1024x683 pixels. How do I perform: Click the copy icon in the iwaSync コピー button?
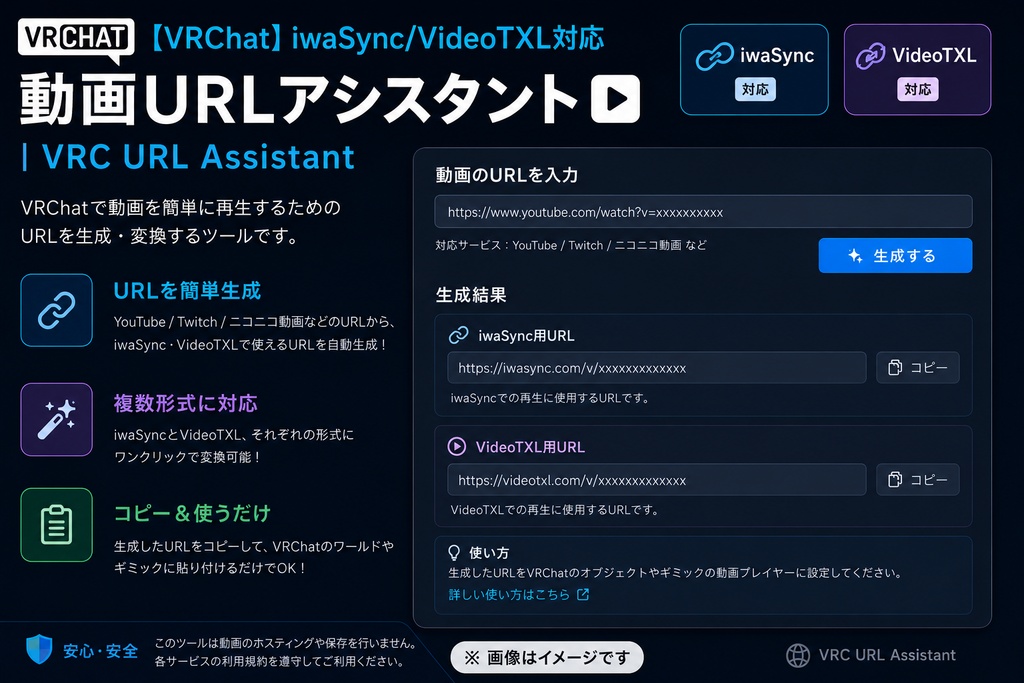click(895, 368)
